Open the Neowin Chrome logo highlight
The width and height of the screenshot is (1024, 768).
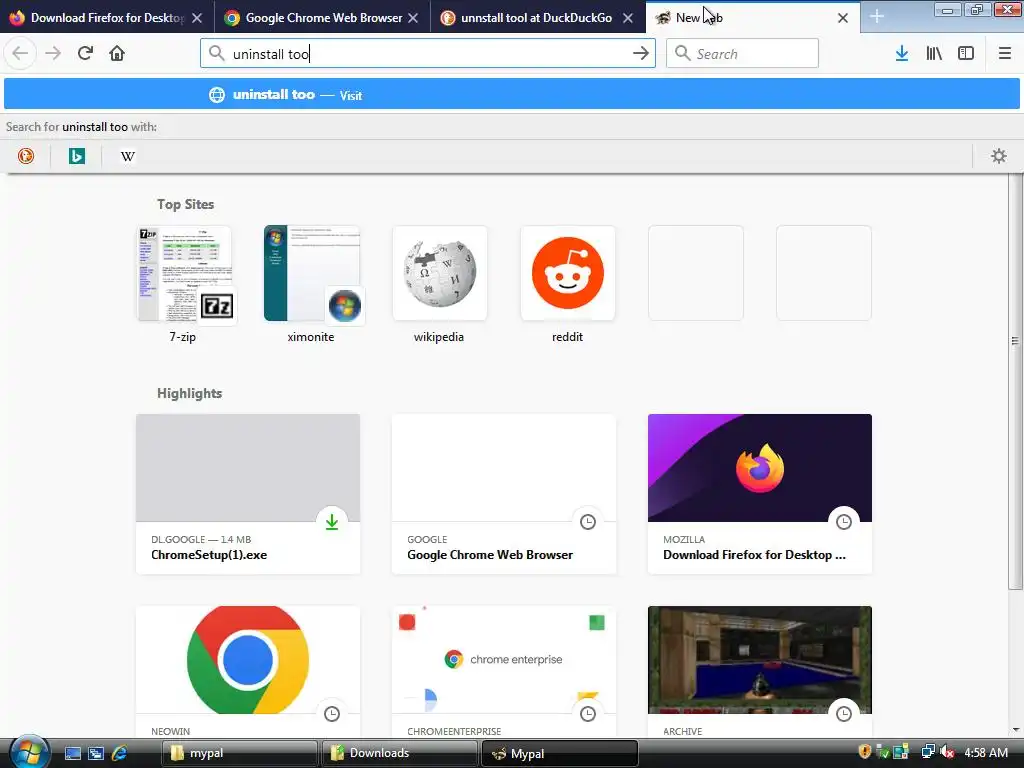[248, 673]
